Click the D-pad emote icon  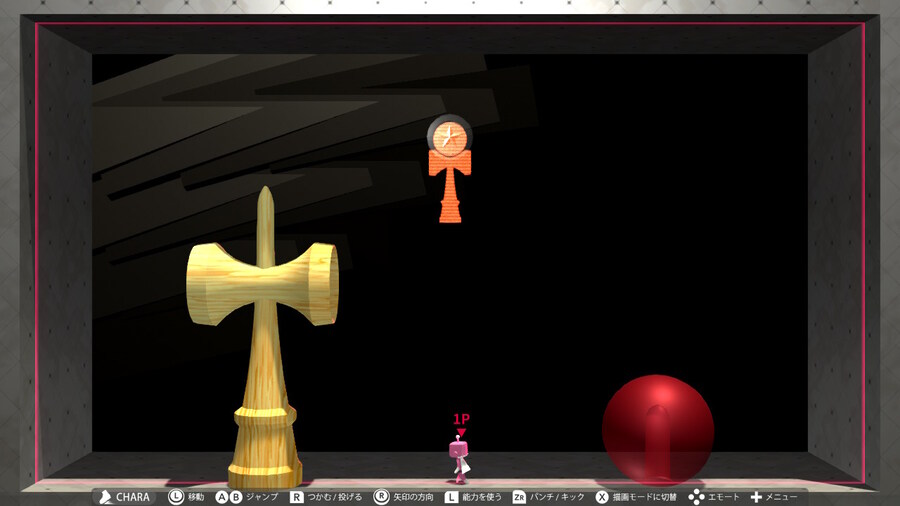(x=696, y=497)
